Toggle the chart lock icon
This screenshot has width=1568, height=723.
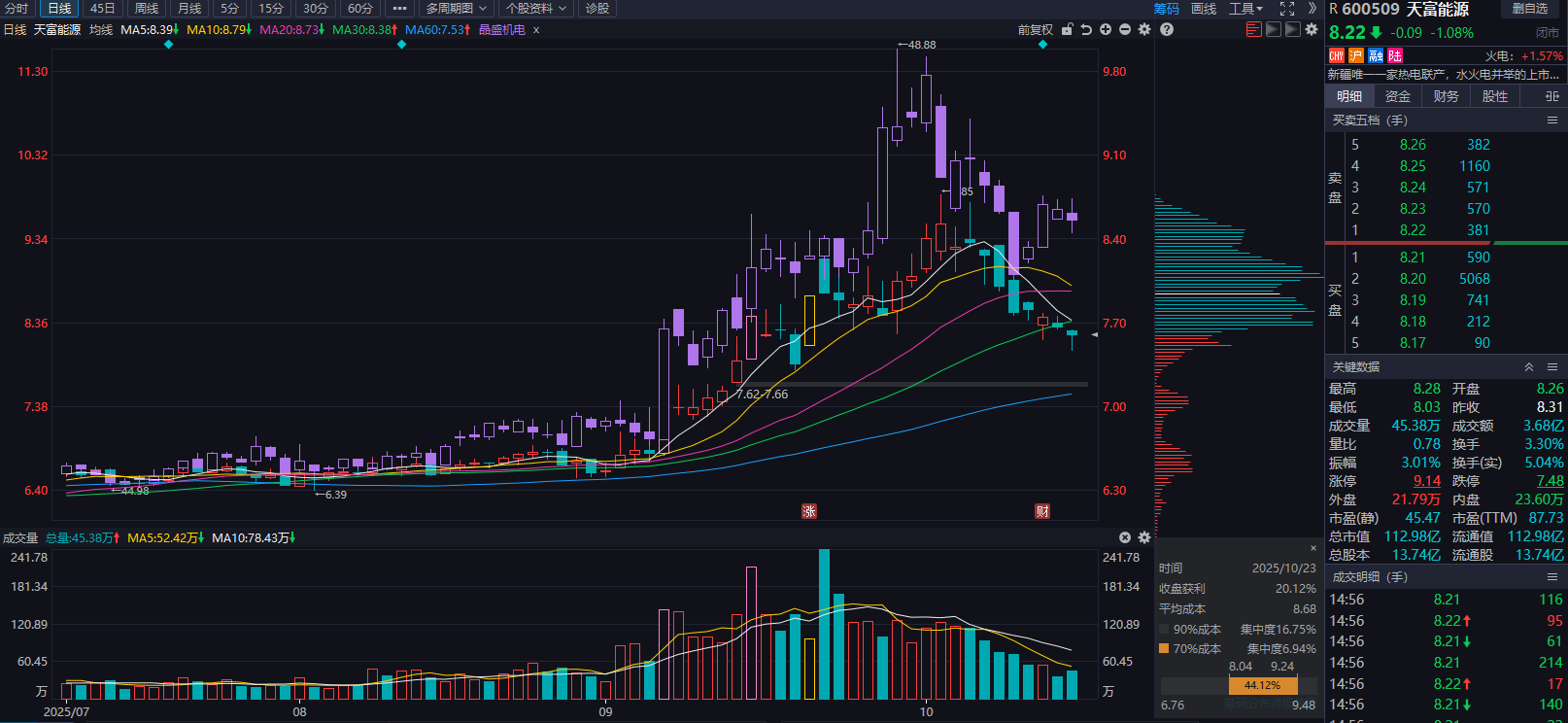point(1067,30)
